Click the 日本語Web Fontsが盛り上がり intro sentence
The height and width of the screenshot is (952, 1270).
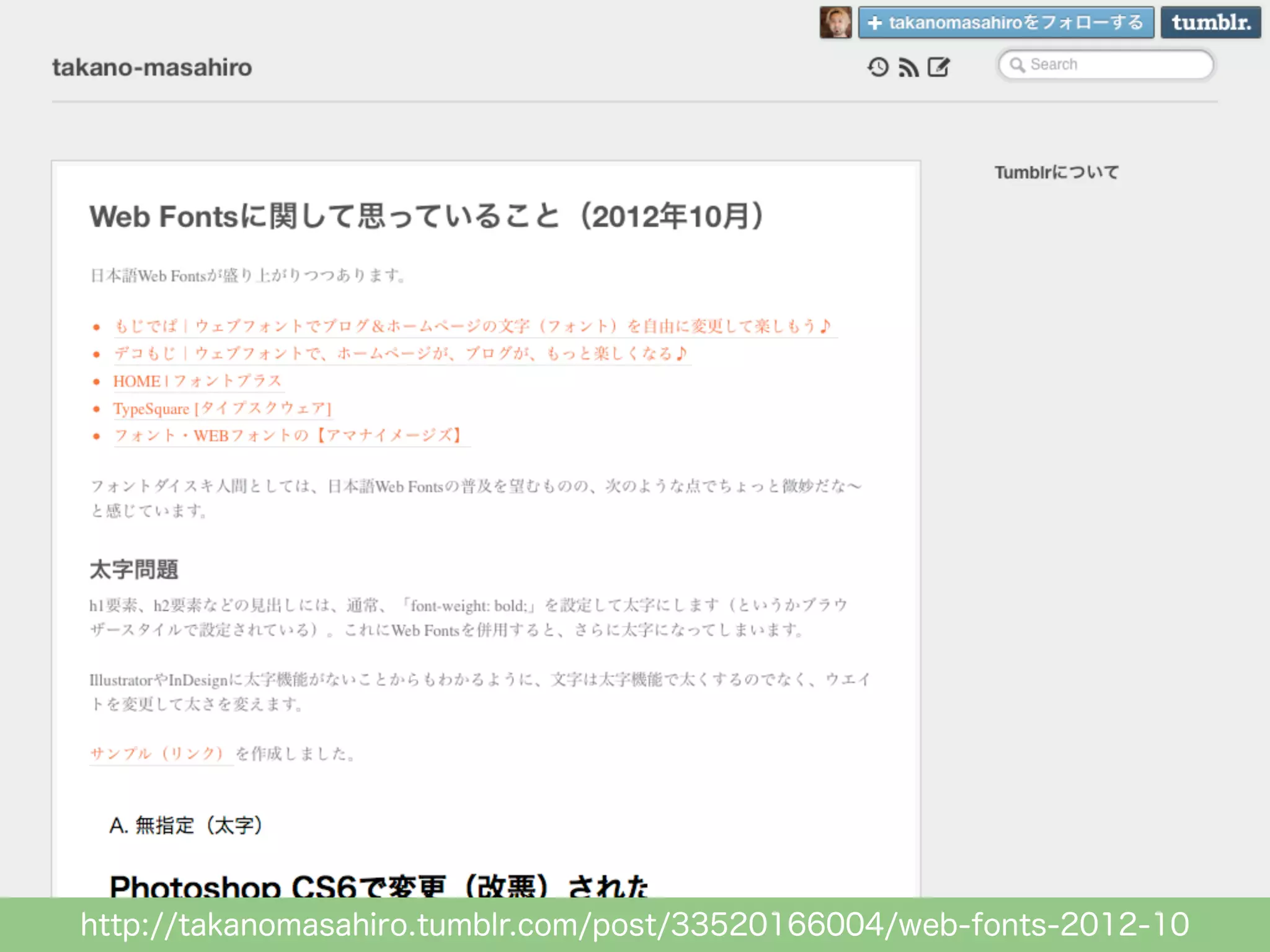coord(247,275)
